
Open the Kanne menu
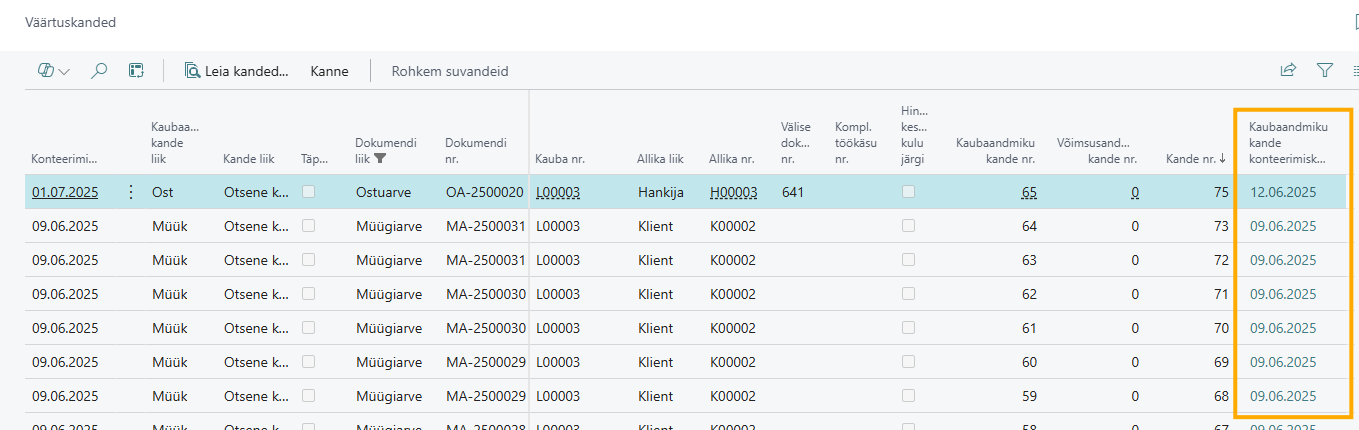(x=330, y=71)
